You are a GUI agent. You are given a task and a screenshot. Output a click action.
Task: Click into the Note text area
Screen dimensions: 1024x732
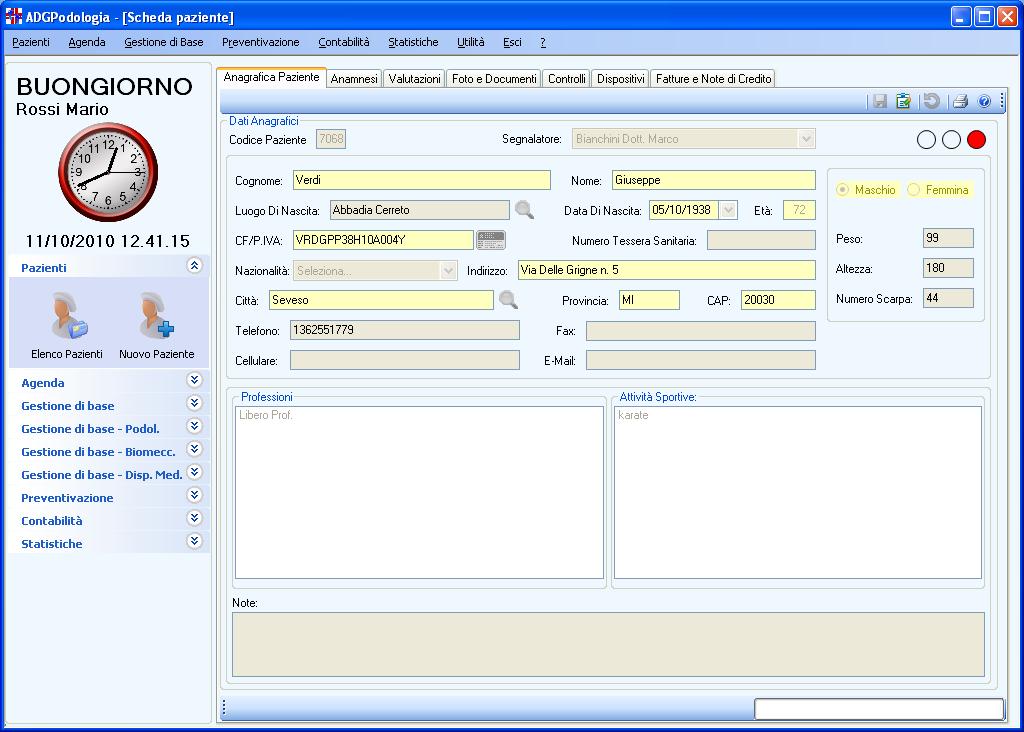coord(608,644)
